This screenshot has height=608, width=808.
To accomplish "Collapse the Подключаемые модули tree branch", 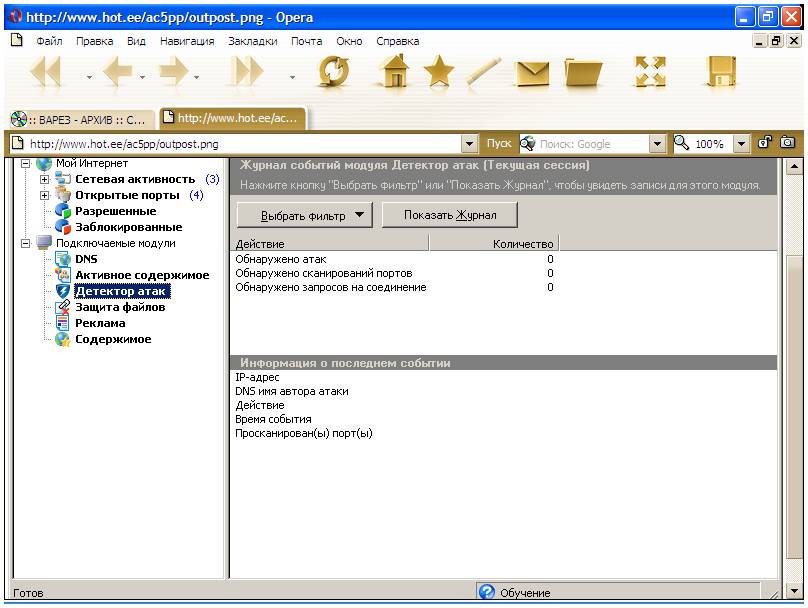I will (26, 243).
